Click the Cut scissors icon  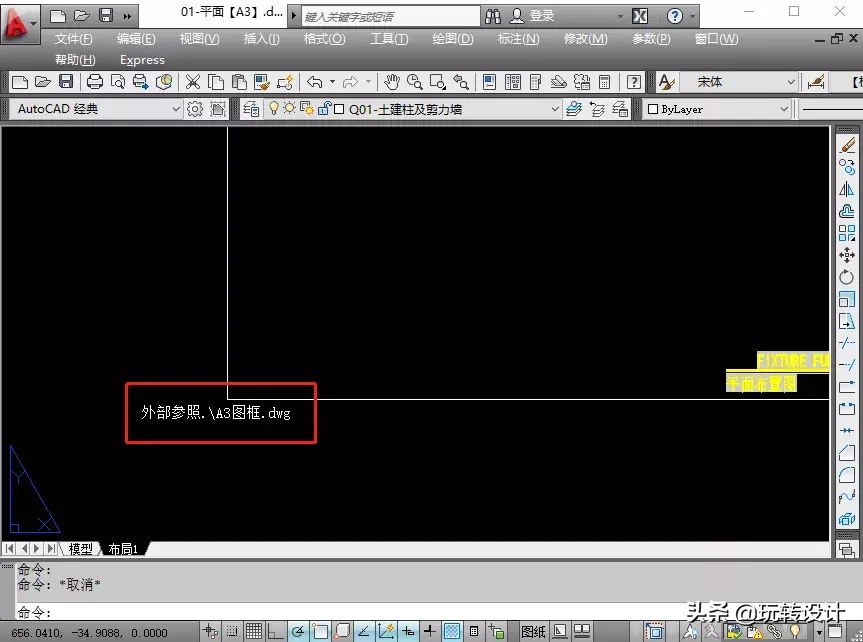pos(193,82)
